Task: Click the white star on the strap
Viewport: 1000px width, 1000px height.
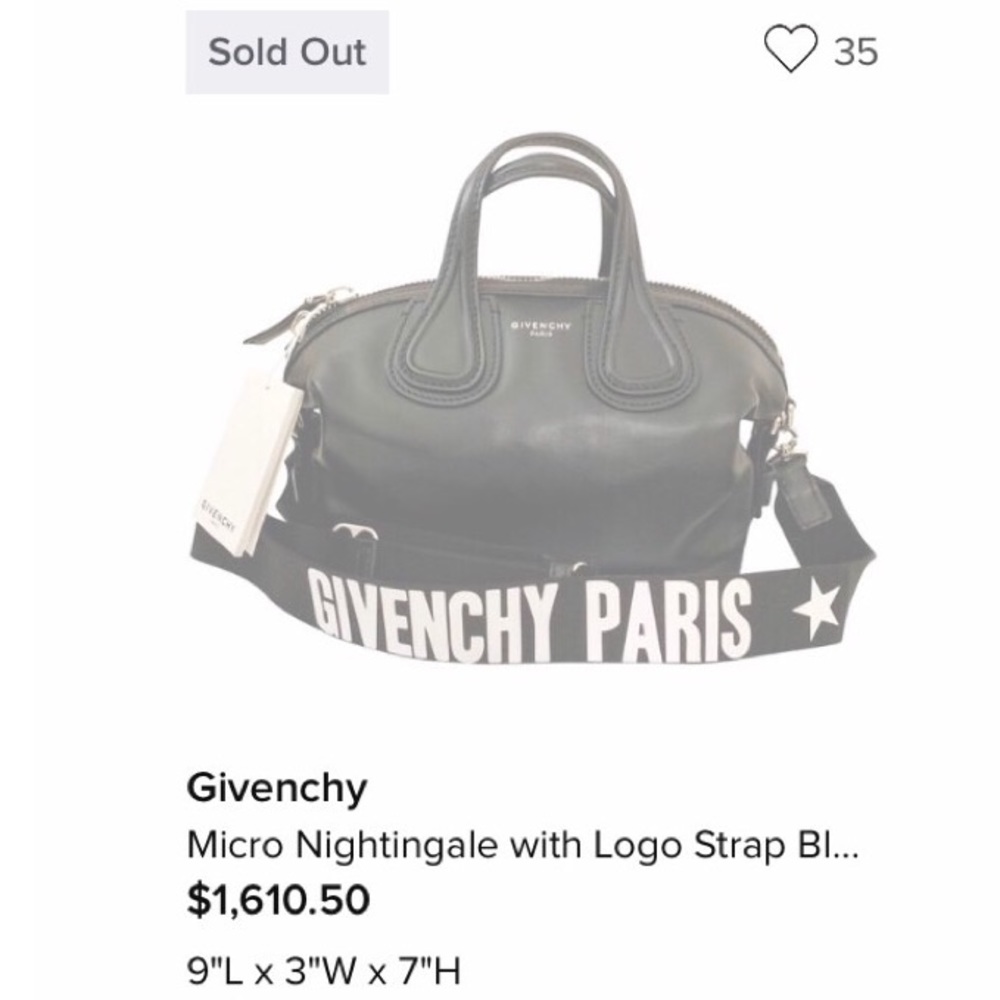Action: tap(816, 607)
